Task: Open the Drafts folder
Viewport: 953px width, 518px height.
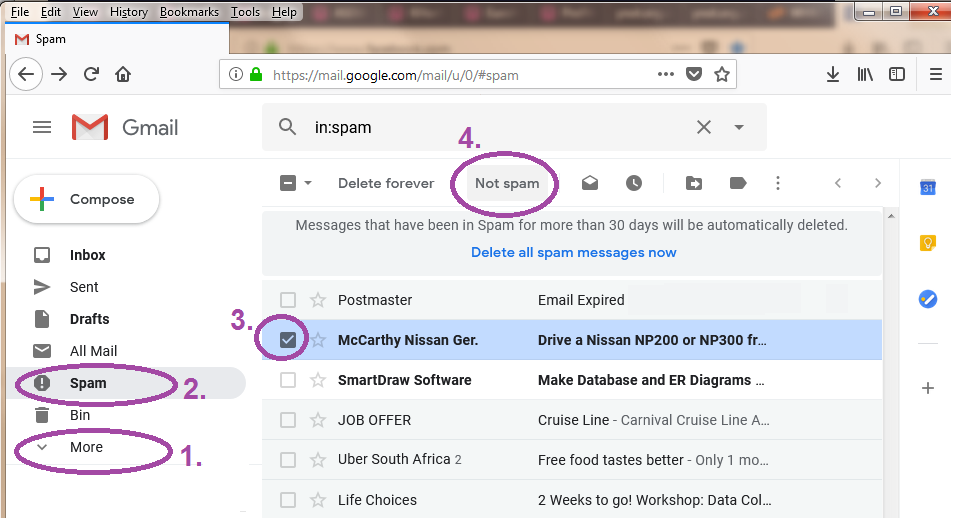Action: [x=89, y=319]
